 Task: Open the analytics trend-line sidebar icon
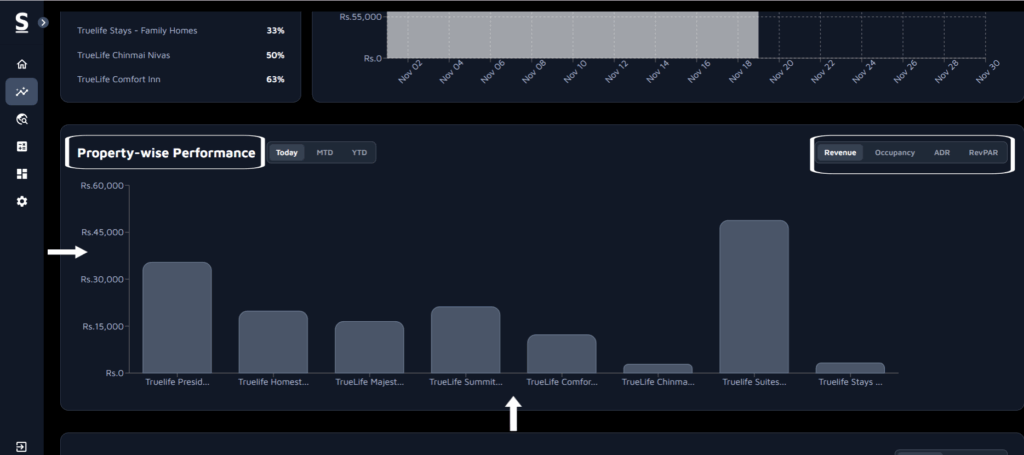coord(22,92)
